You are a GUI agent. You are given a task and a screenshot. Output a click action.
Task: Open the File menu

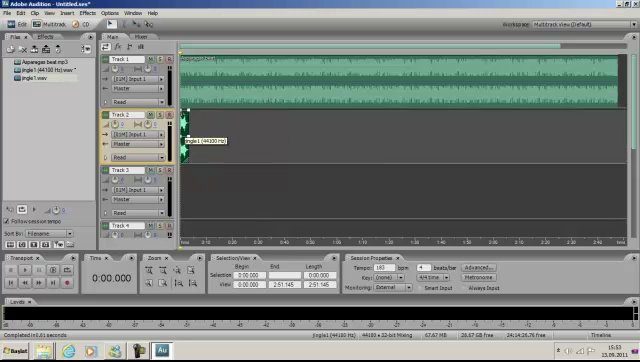pyautogui.click(x=7, y=13)
